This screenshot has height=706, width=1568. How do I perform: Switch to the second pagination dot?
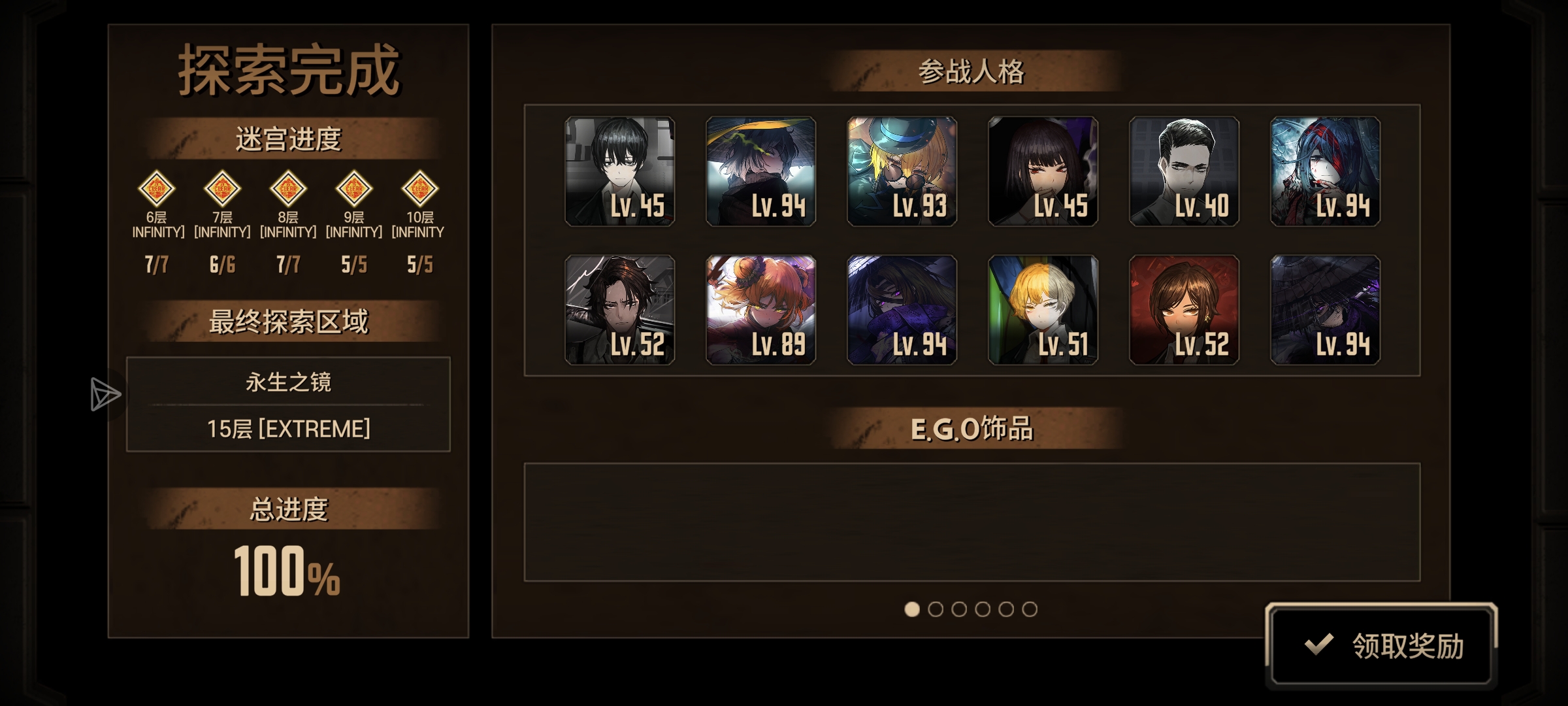pos(936,609)
